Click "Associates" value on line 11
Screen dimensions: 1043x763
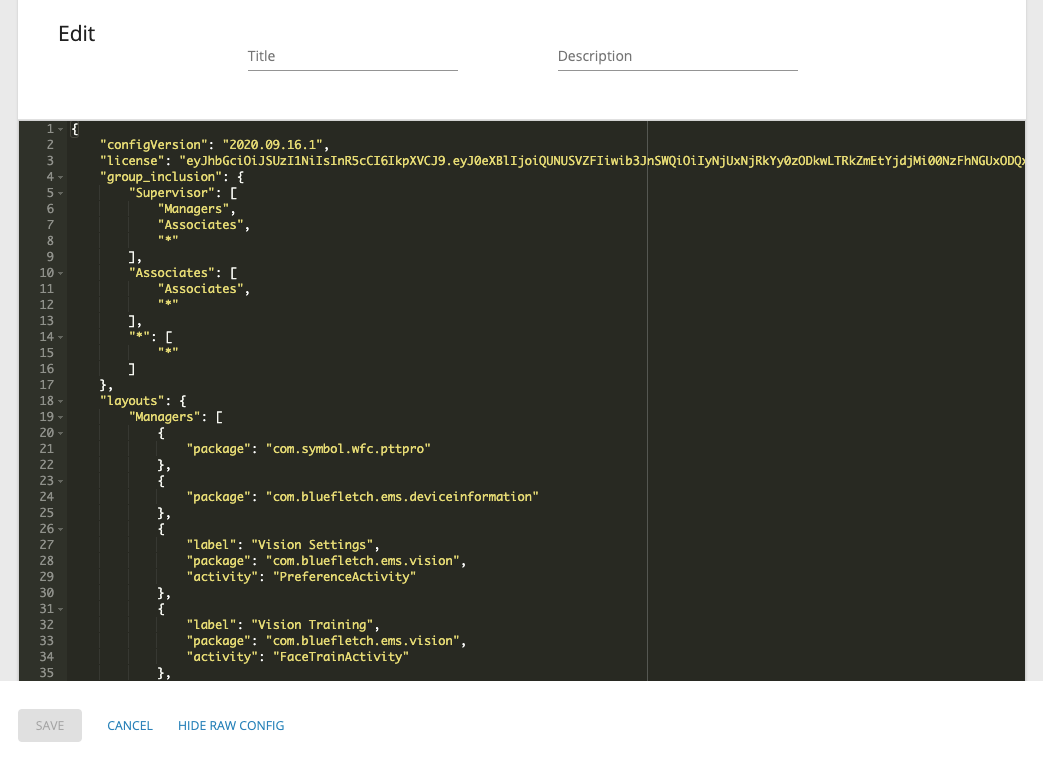click(x=201, y=289)
